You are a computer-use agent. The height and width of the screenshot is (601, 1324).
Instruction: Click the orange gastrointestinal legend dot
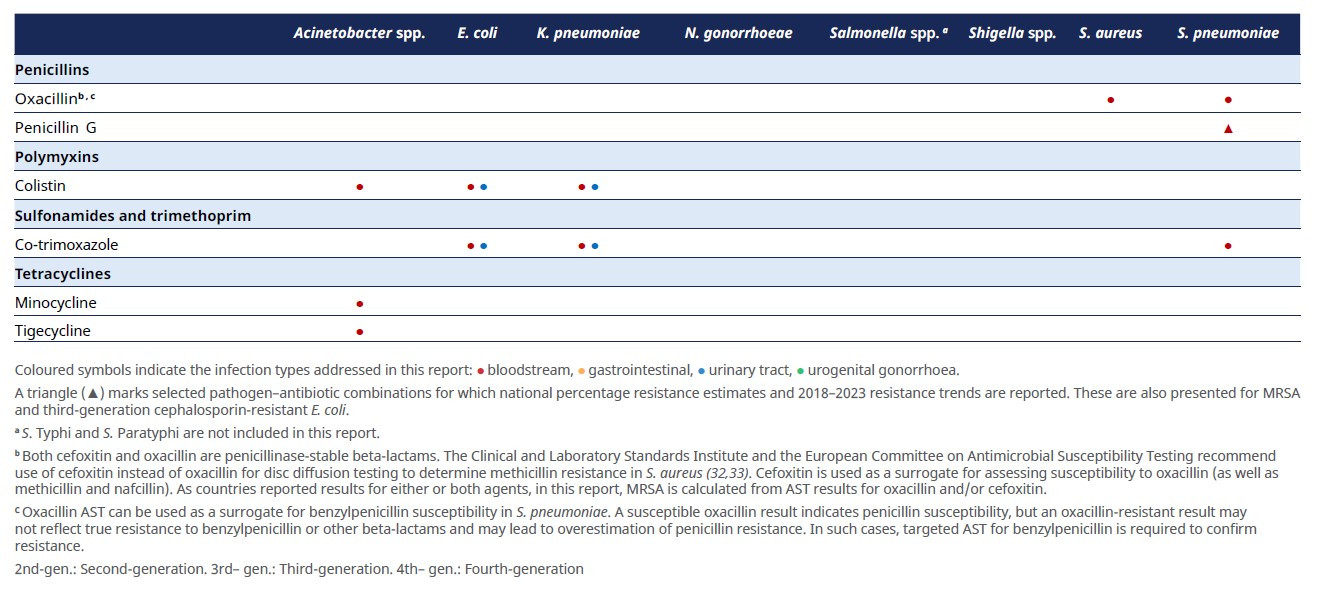click(581, 371)
